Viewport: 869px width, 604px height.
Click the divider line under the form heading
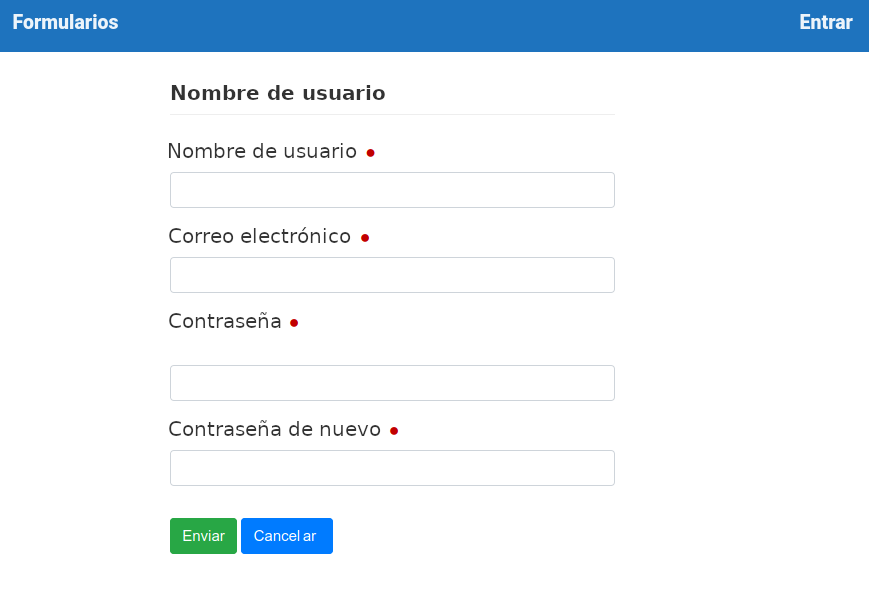[x=392, y=115]
